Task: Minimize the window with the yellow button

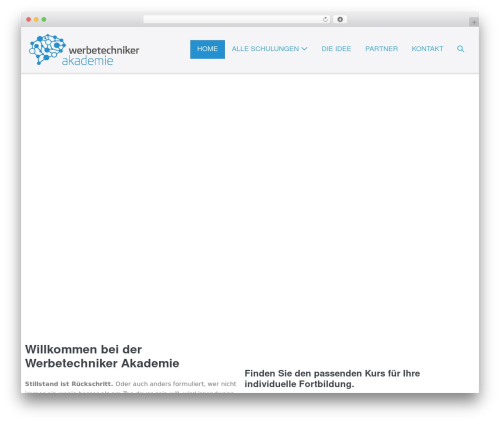Action: tap(36, 20)
